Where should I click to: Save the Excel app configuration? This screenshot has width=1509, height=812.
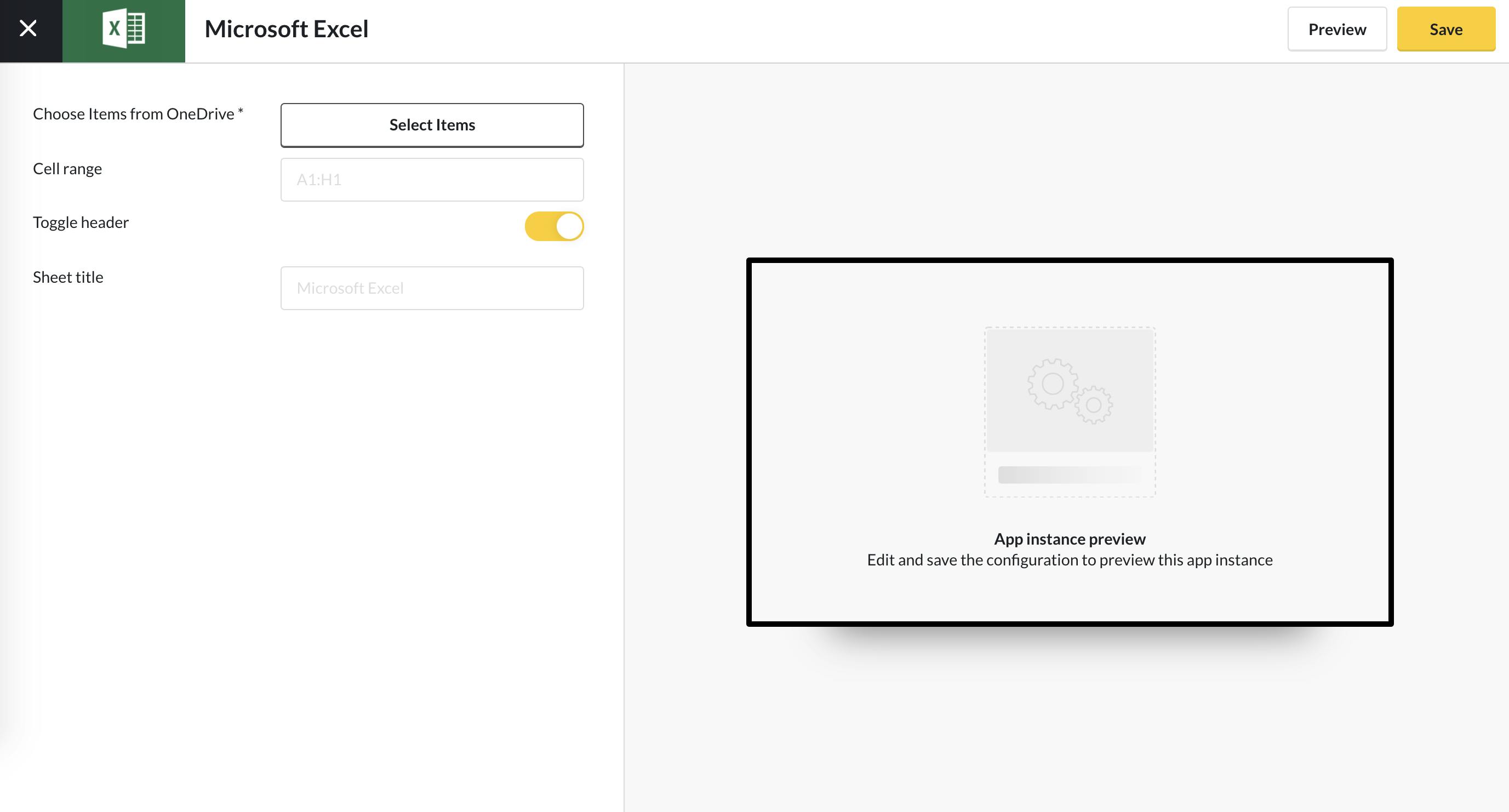tap(1446, 29)
